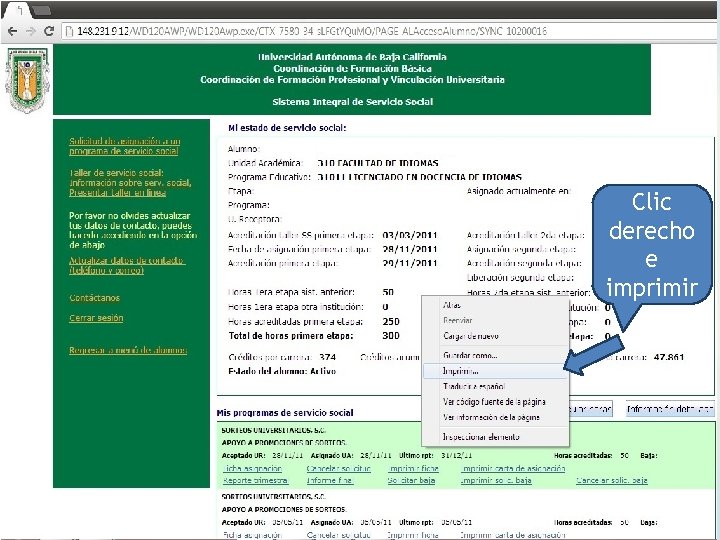The height and width of the screenshot is (540, 720).
Task: Click Cancelar solicitud in the green program row
Action: point(338,468)
